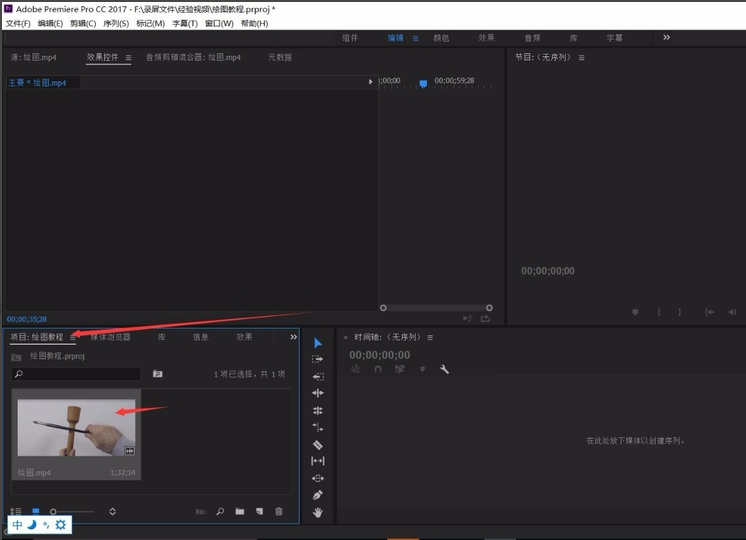Viewport: 746px width, 540px height.
Task: Select the Track Select Forward tool
Action: (x=318, y=359)
